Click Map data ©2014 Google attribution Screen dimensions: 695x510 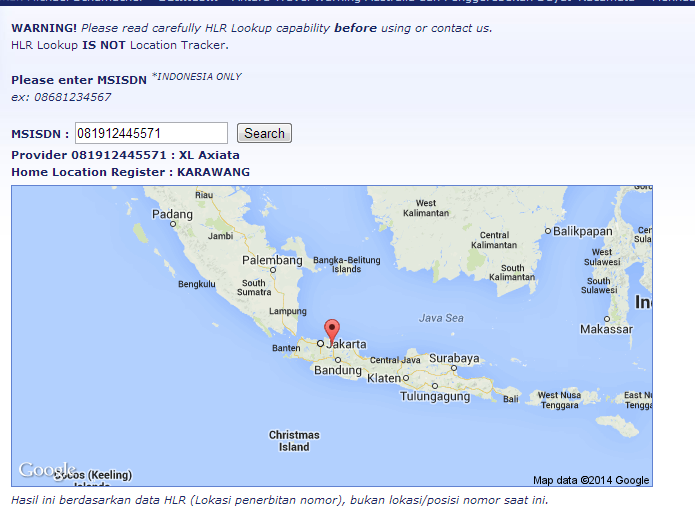[591, 480]
